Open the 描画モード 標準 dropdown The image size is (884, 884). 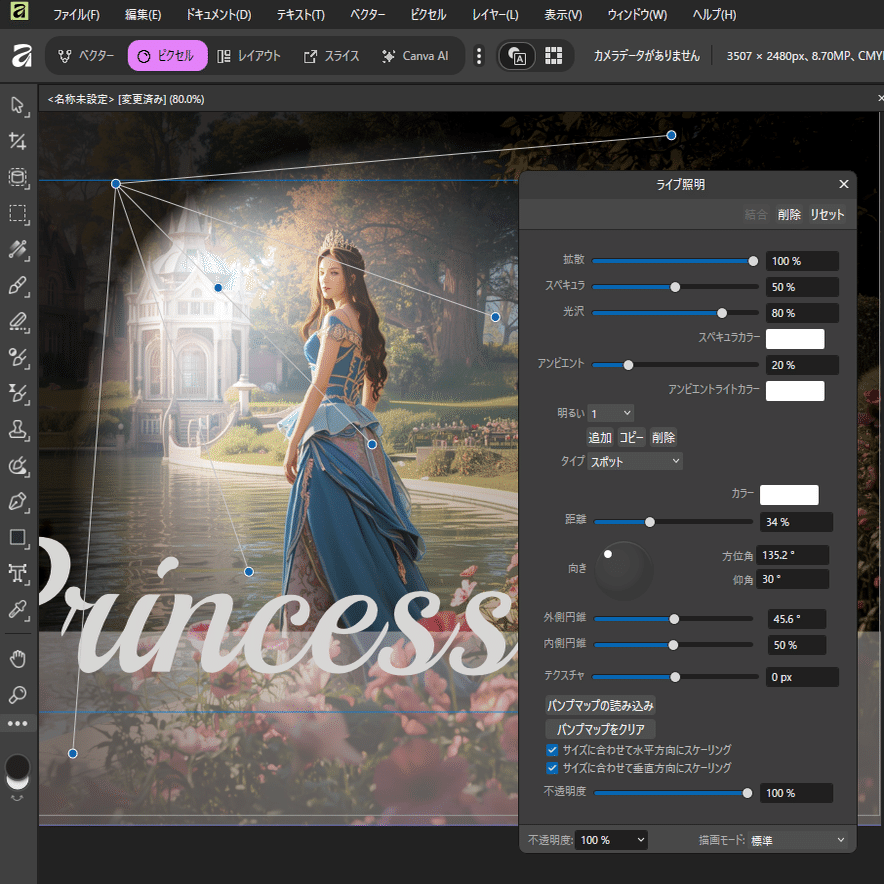[x=797, y=840]
